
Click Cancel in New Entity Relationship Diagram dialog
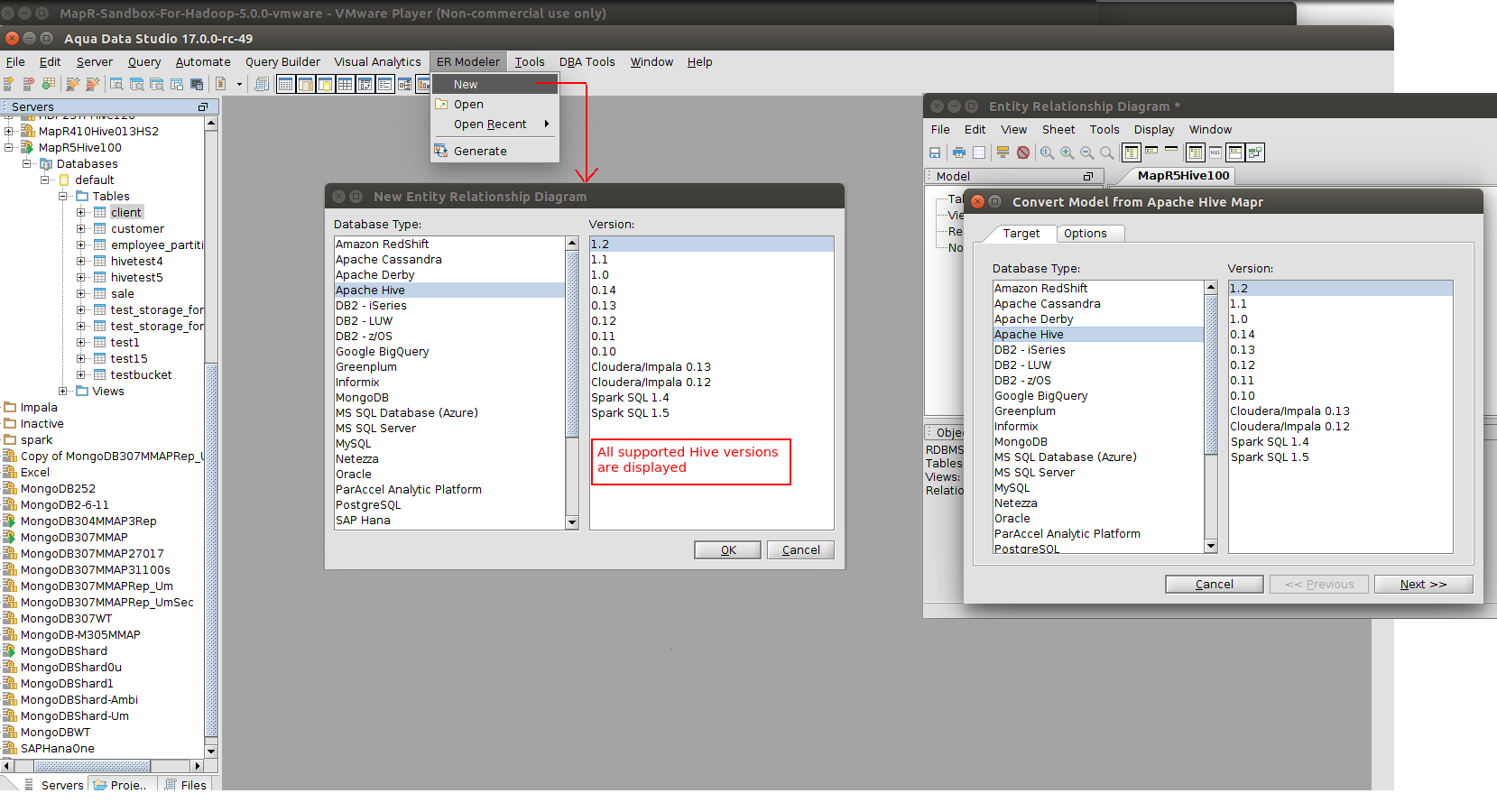click(800, 549)
